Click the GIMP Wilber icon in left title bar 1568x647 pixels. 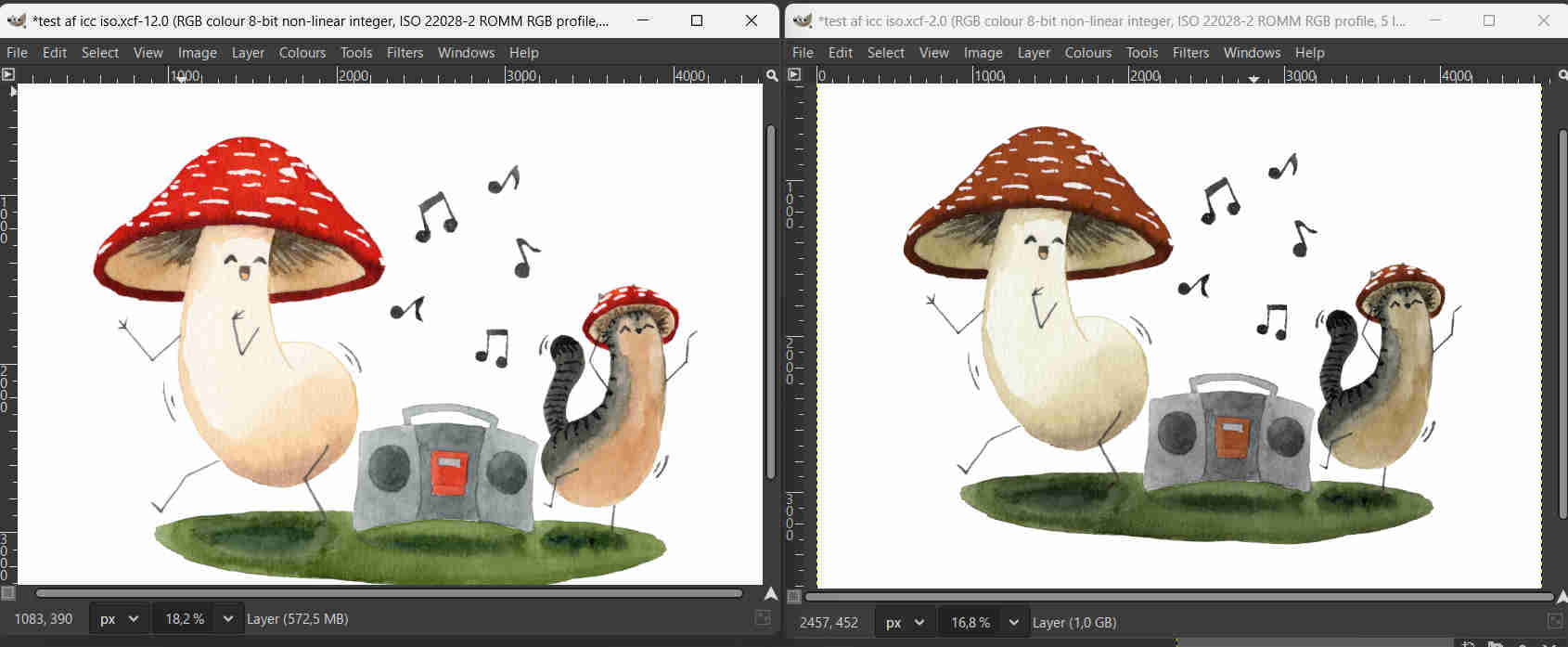[16, 20]
